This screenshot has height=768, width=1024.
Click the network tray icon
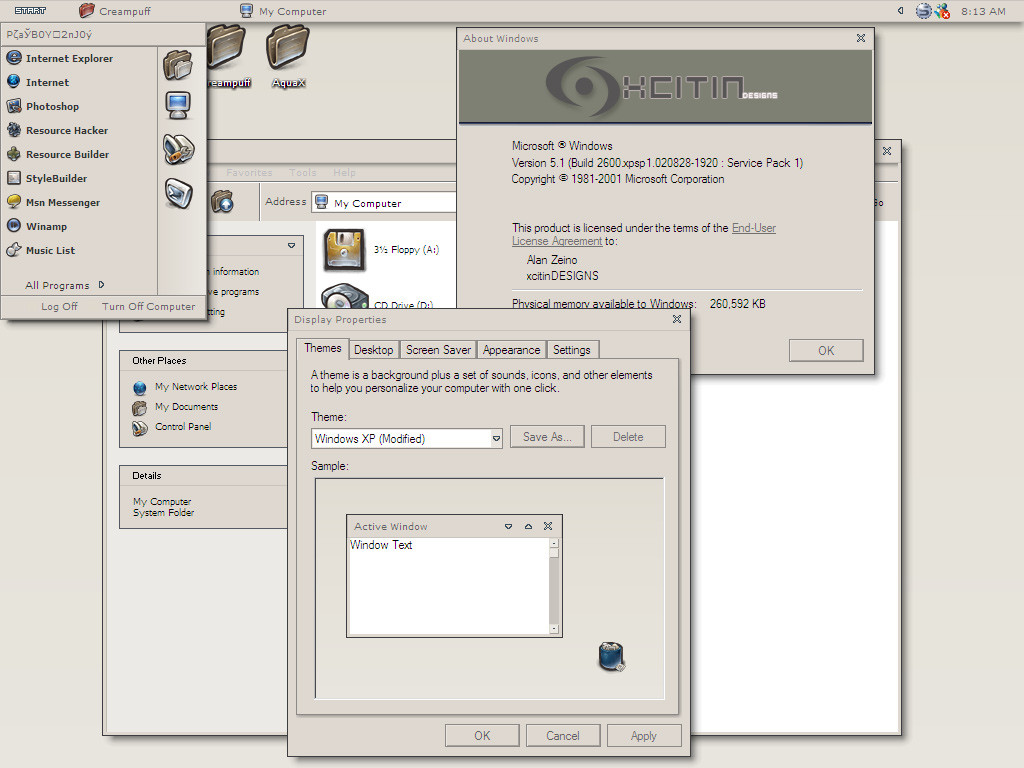(923, 11)
